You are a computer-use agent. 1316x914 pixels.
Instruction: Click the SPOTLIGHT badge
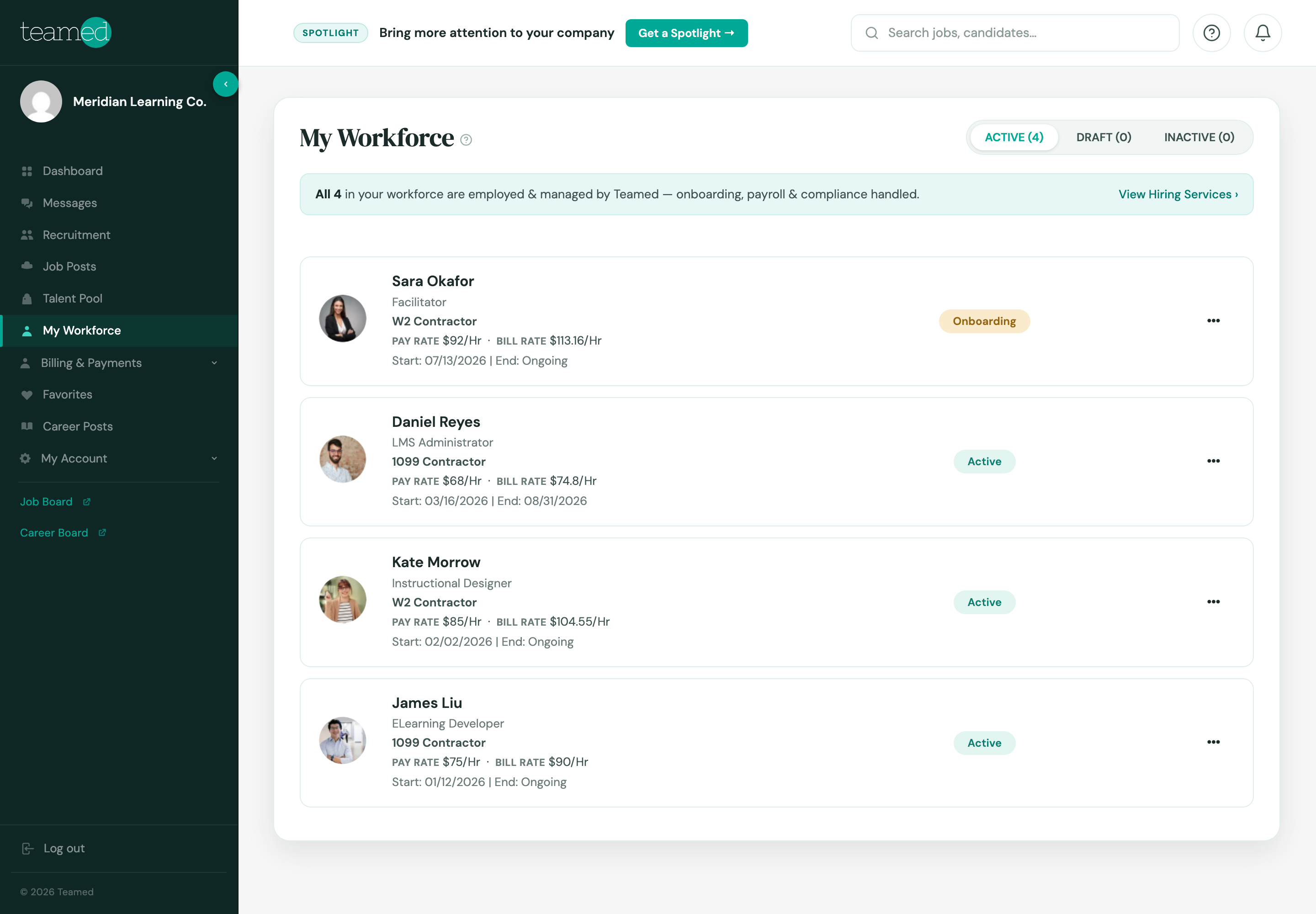click(x=330, y=33)
